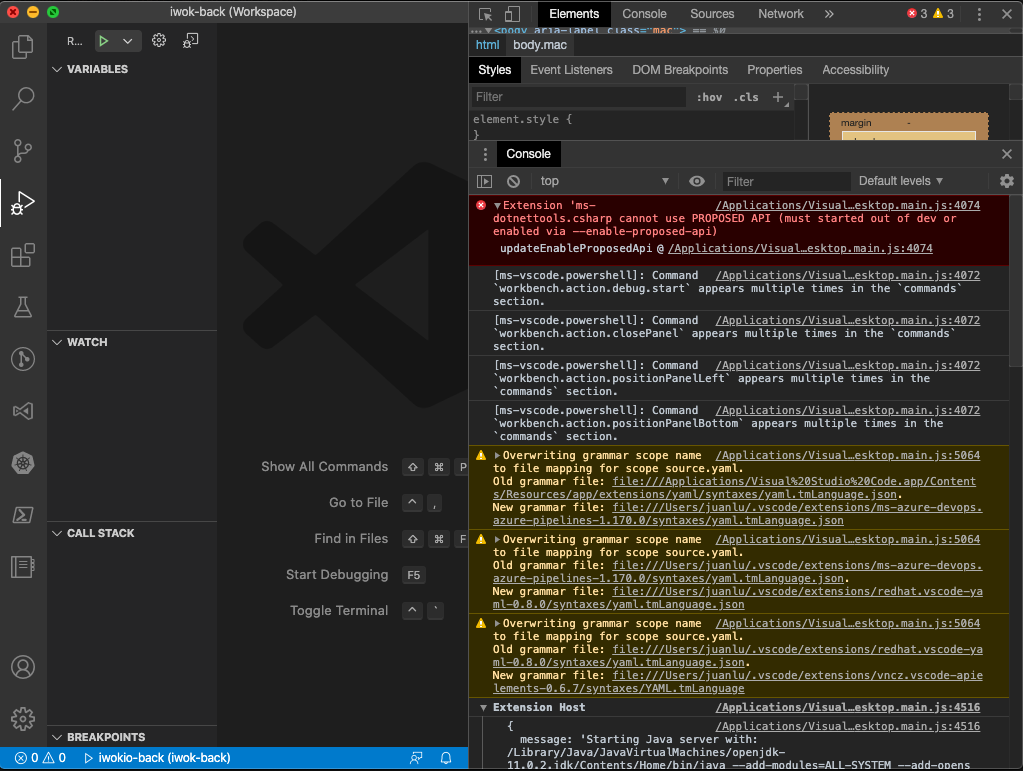The image size is (1023, 771).
Task: Collapse the Extension error message triangle
Action: (x=497, y=205)
